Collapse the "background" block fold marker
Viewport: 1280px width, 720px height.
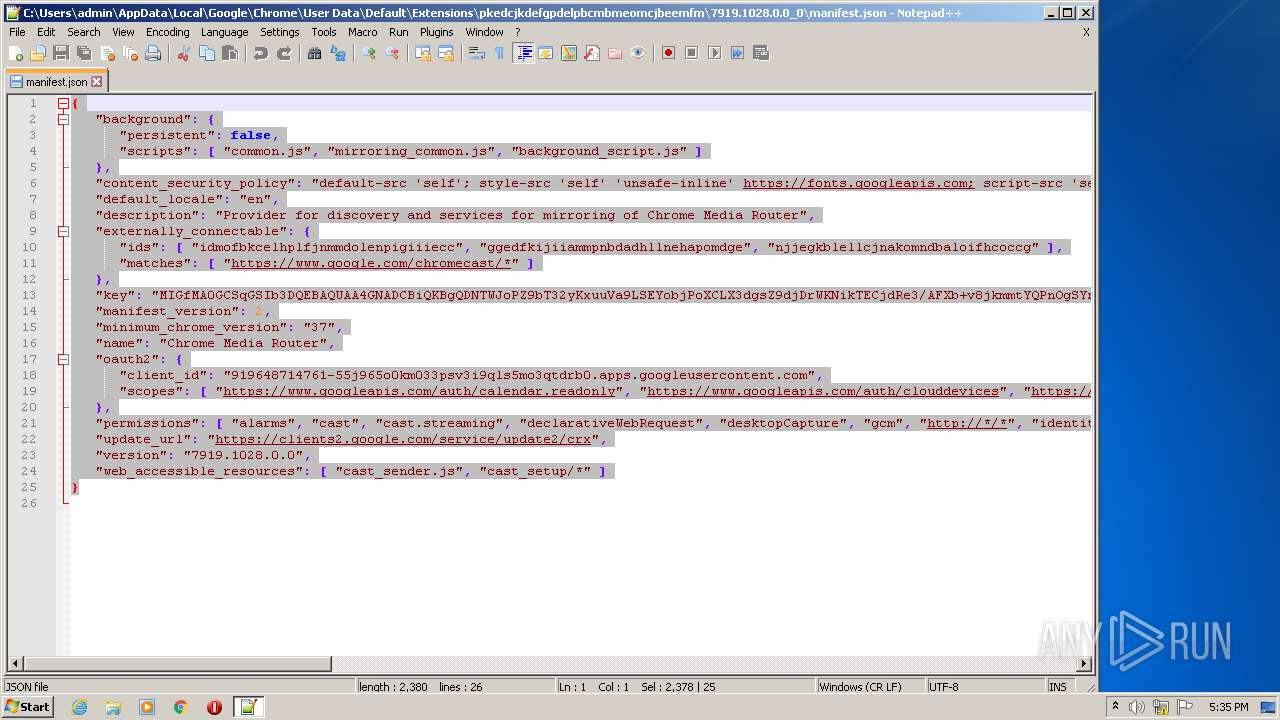(63, 119)
